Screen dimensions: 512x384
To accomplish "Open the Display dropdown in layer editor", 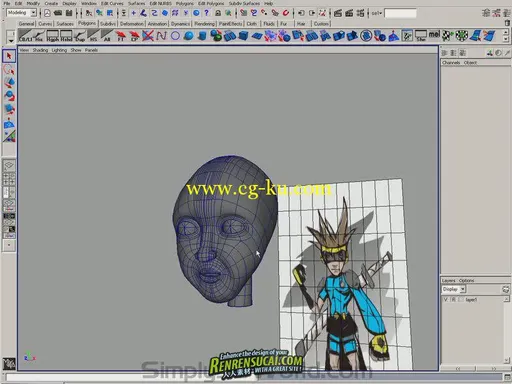I will pyautogui.click(x=453, y=289).
